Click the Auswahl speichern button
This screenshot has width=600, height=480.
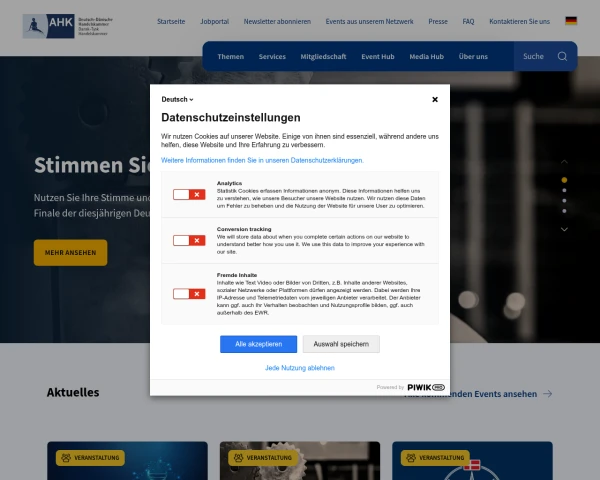(341, 344)
